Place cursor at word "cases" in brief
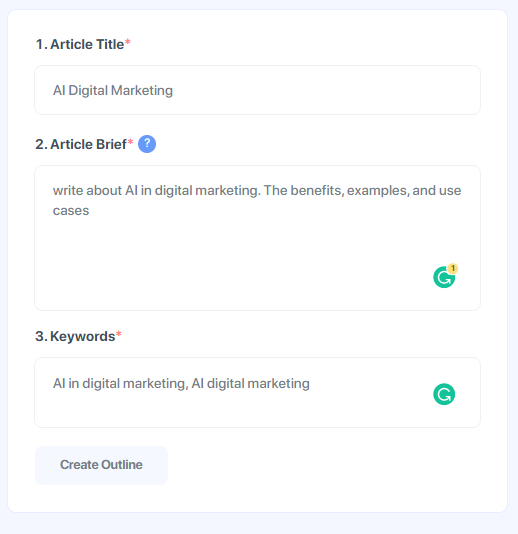 click(71, 211)
